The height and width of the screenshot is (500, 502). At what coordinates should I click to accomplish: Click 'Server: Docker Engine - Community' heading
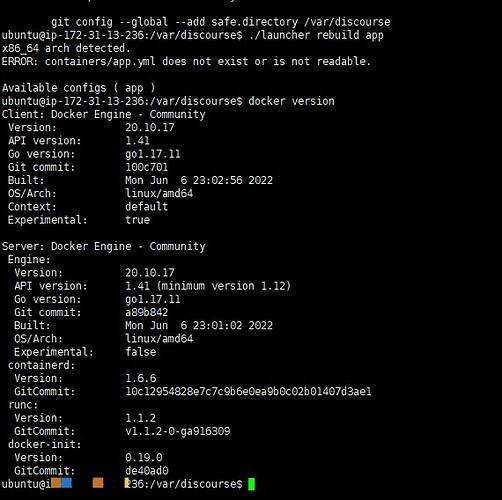[104, 246]
